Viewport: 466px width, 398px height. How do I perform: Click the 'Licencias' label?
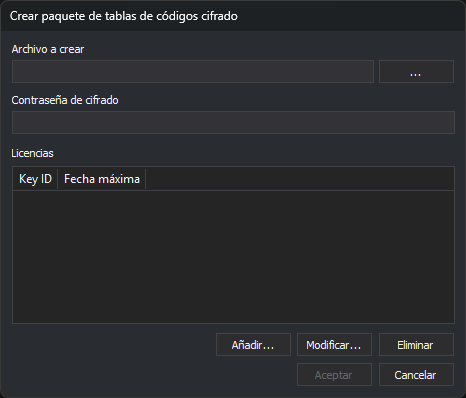32,153
